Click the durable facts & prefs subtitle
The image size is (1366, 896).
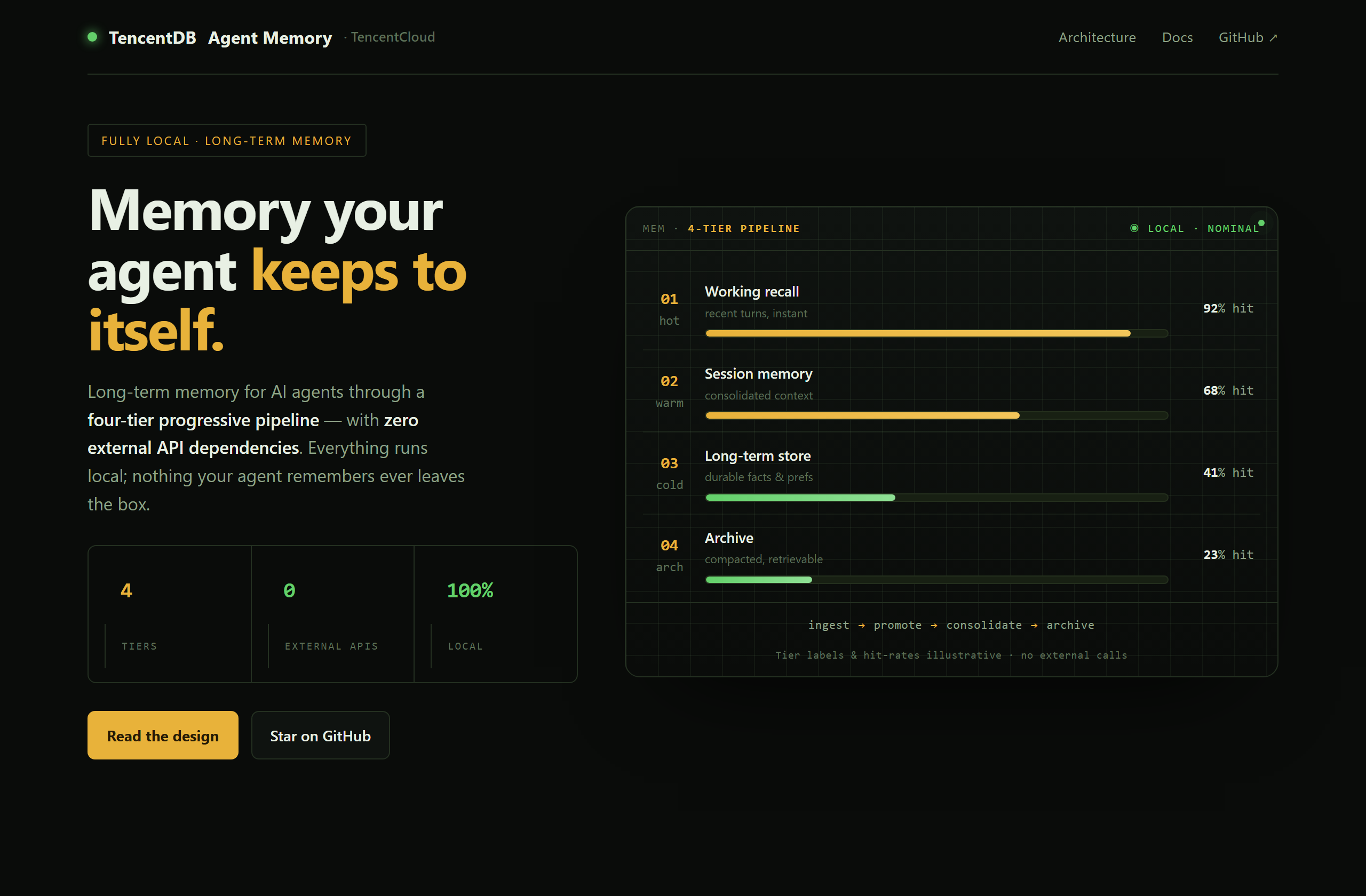pos(758,477)
